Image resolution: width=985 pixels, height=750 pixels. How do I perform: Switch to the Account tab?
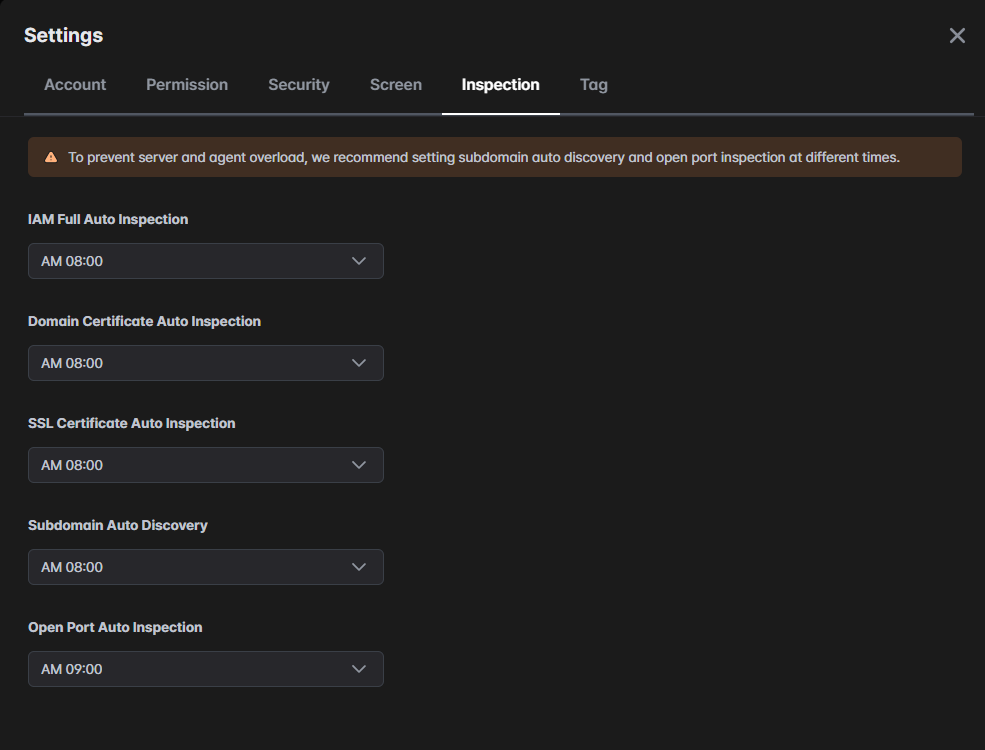pos(75,85)
